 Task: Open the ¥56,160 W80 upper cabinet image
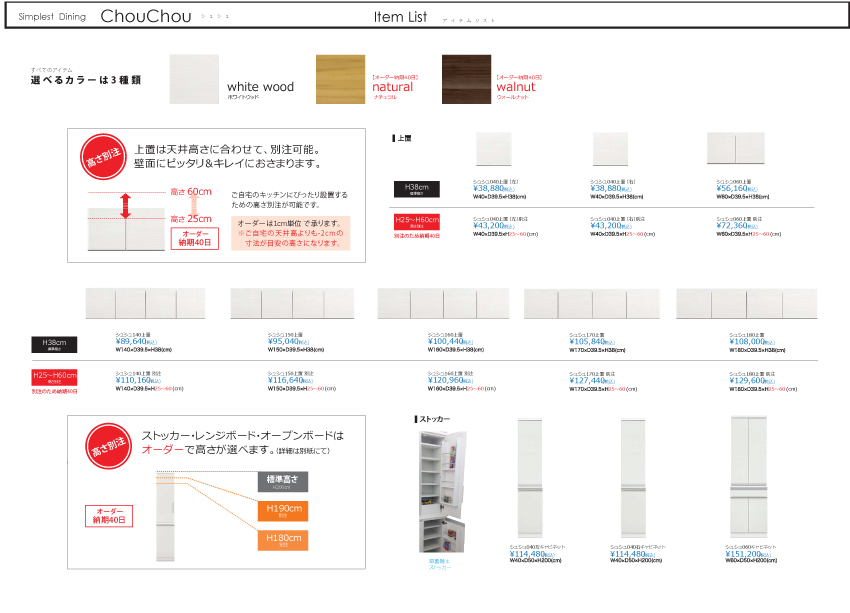pyautogui.click(x=735, y=149)
